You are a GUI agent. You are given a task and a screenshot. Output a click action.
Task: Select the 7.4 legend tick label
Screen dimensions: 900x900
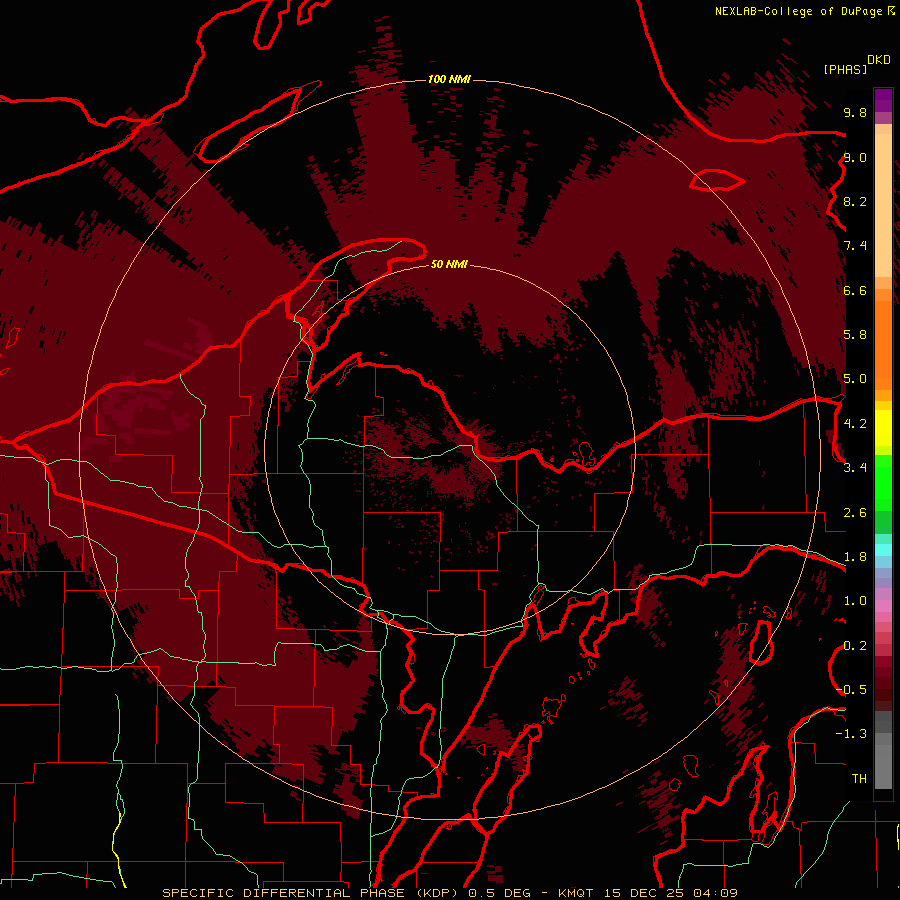tap(855, 246)
